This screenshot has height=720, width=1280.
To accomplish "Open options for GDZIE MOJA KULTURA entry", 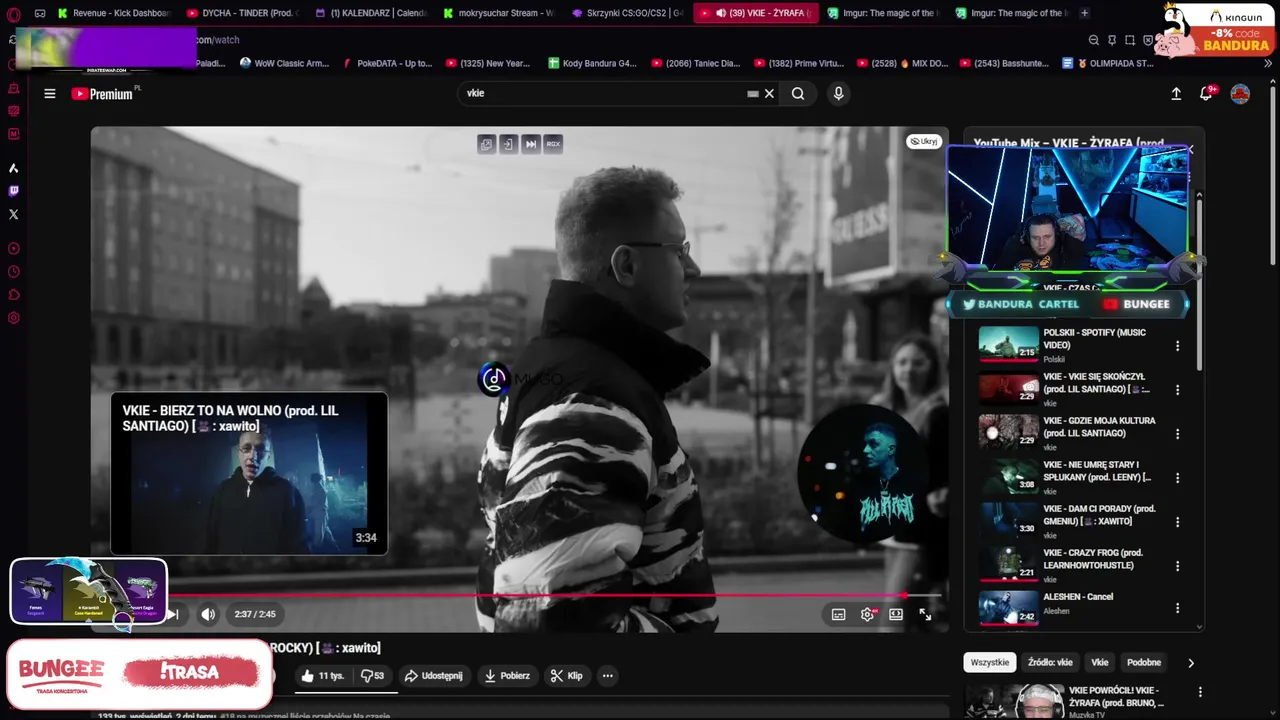I will click(1177, 434).
